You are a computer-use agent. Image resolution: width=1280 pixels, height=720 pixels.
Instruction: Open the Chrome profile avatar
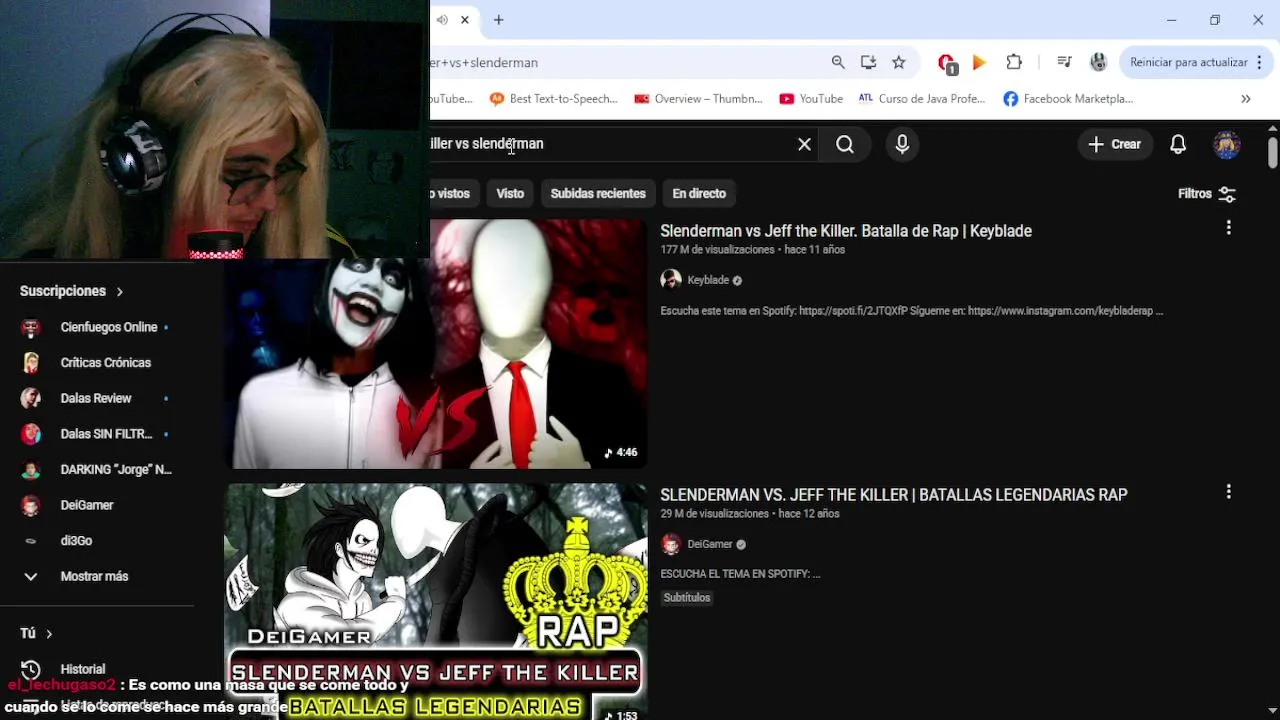point(1098,62)
